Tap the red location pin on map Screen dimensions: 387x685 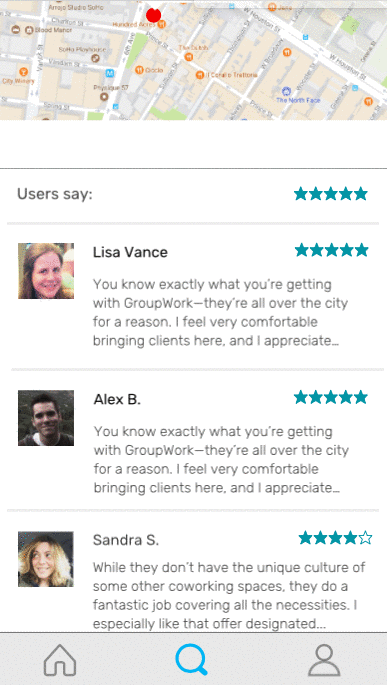pos(153,15)
